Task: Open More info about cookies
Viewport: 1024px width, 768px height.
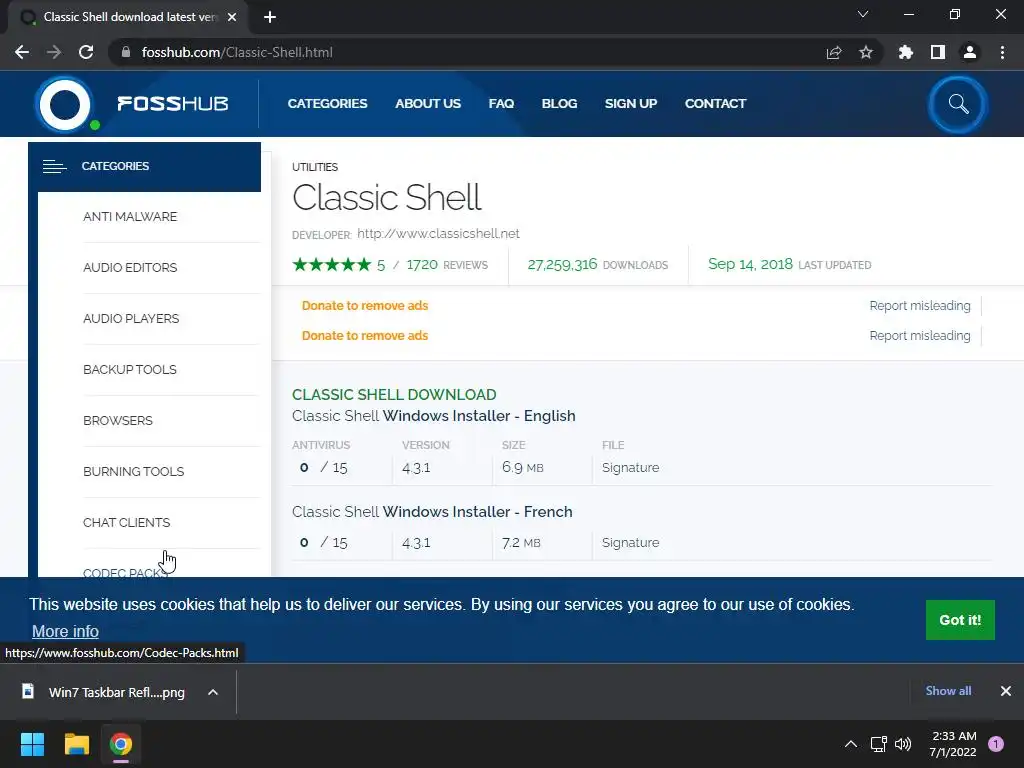Action: tap(65, 632)
